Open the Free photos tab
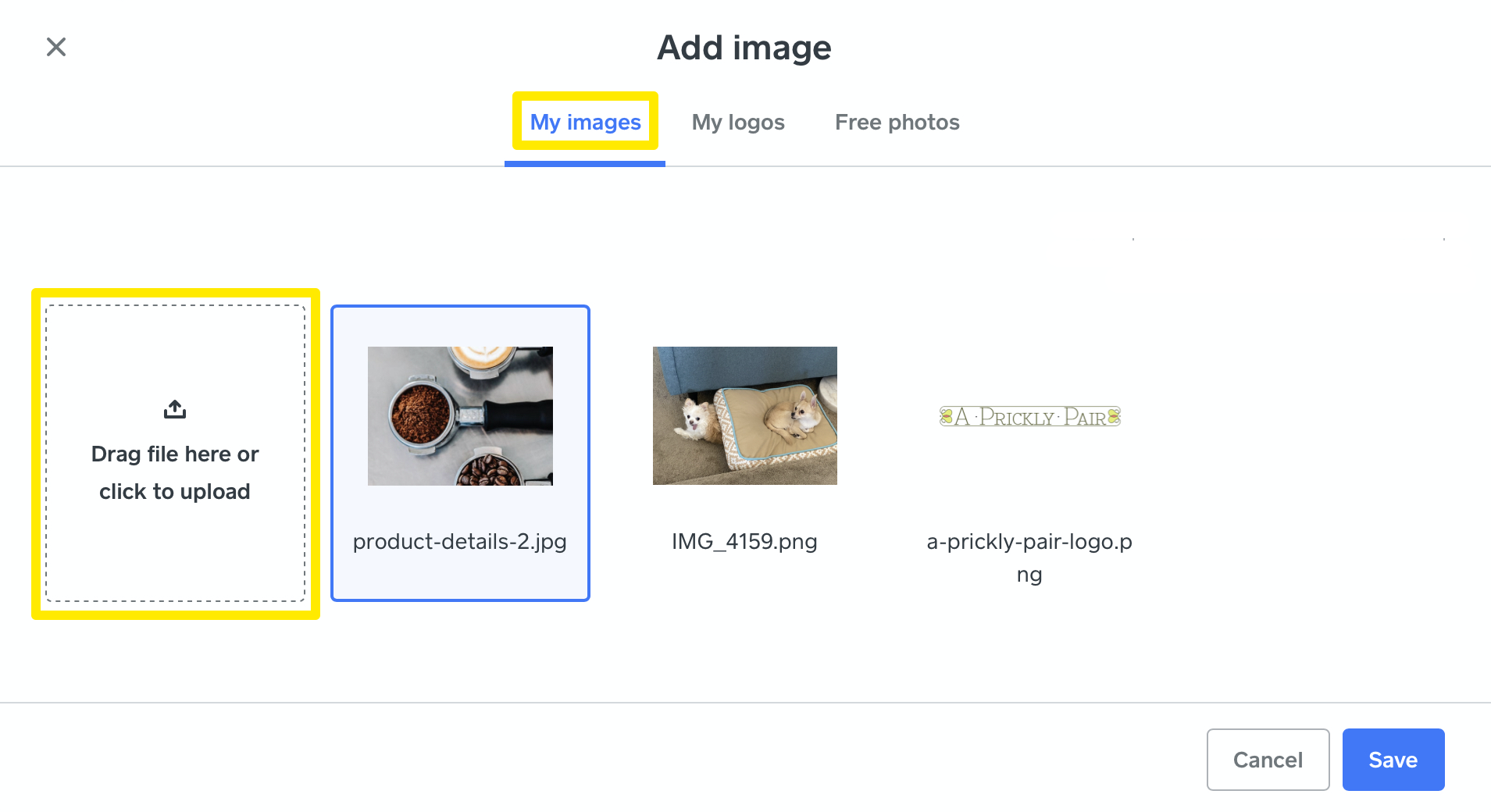 (897, 122)
